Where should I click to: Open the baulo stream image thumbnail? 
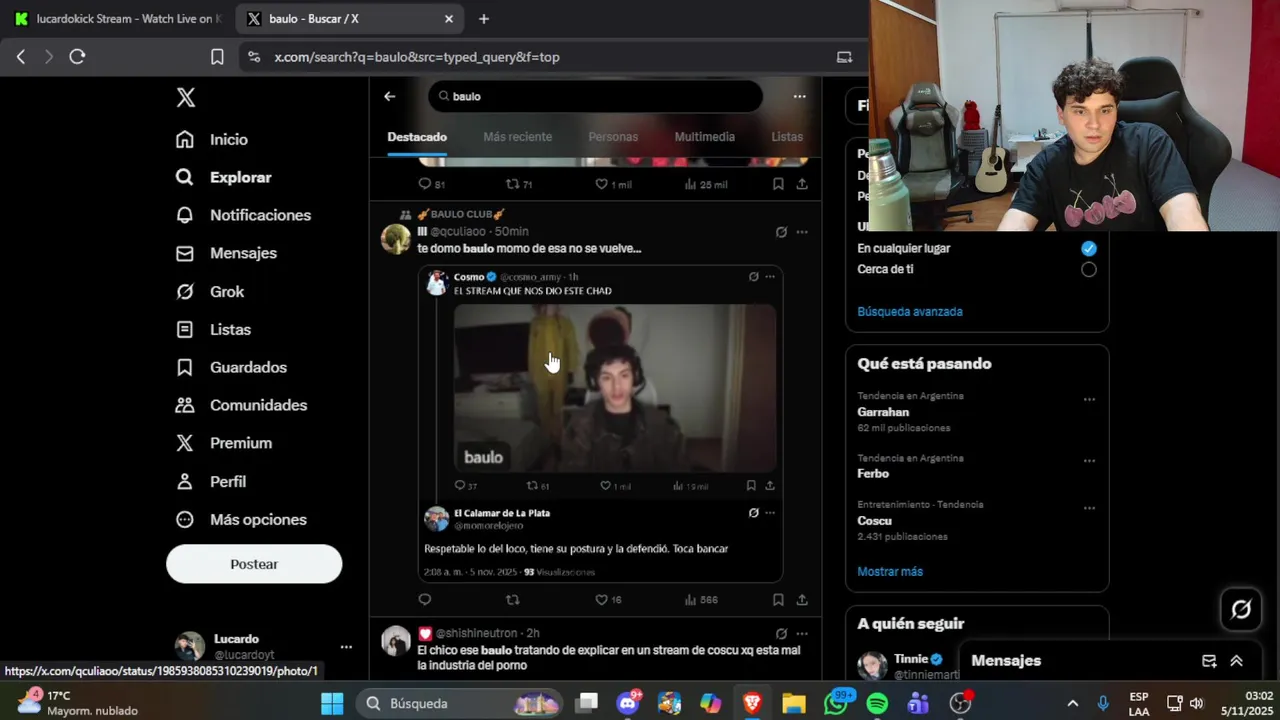tap(615, 388)
